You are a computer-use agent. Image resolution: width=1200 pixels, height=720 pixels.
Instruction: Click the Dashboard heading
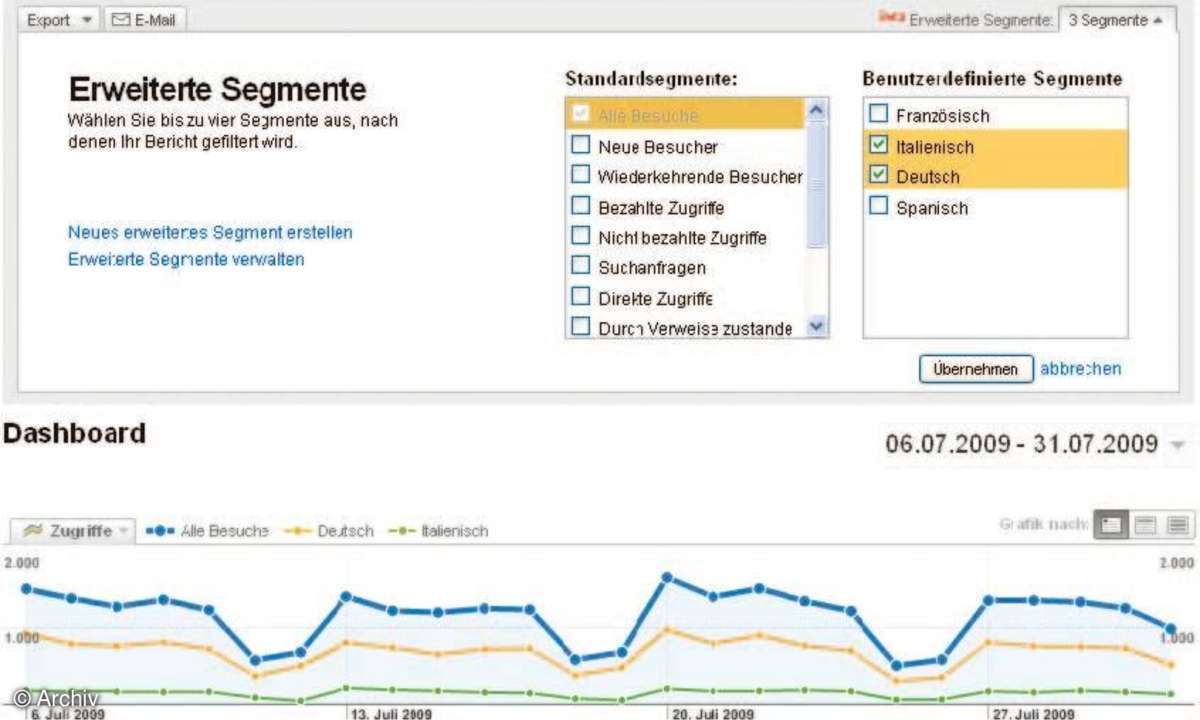click(x=75, y=434)
